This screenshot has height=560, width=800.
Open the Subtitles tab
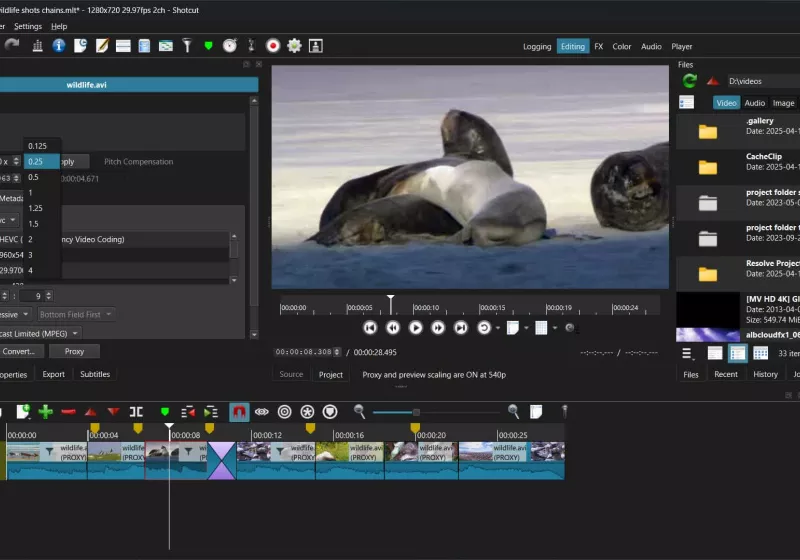point(95,374)
